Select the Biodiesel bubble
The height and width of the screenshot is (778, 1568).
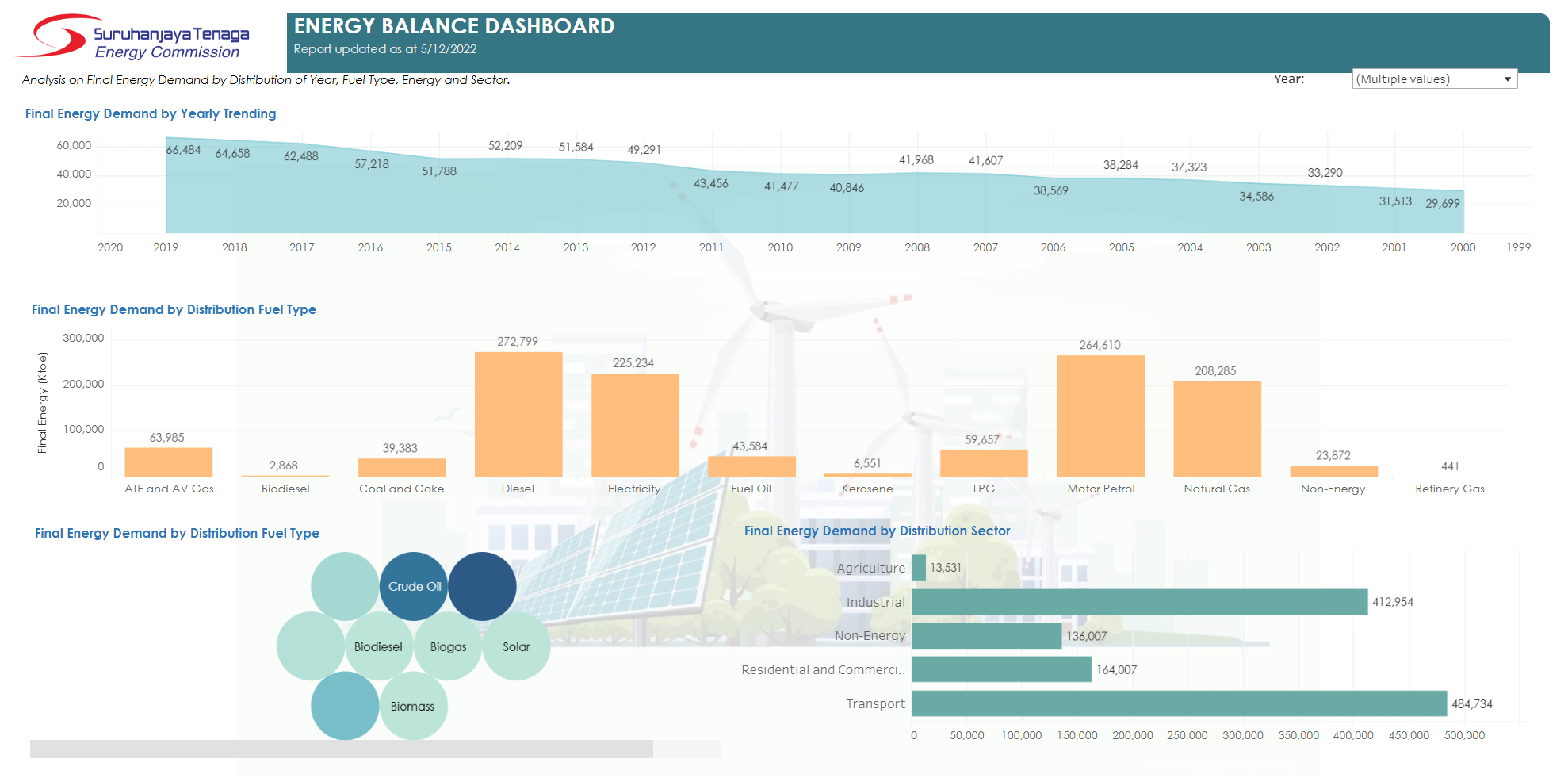point(378,647)
